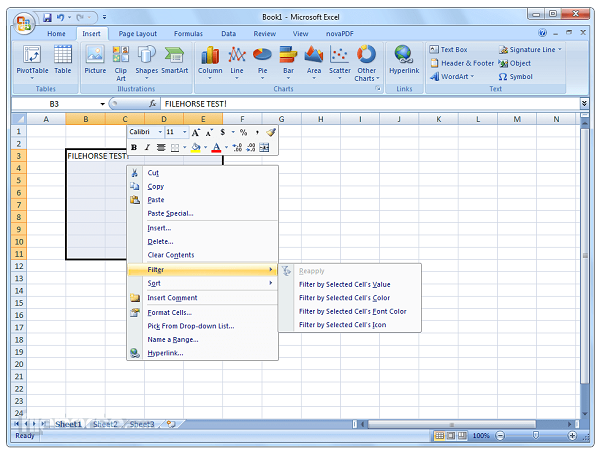
Task: Open the fill color dropdown arrow in the mini toolbar
Action: pos(205,147)
